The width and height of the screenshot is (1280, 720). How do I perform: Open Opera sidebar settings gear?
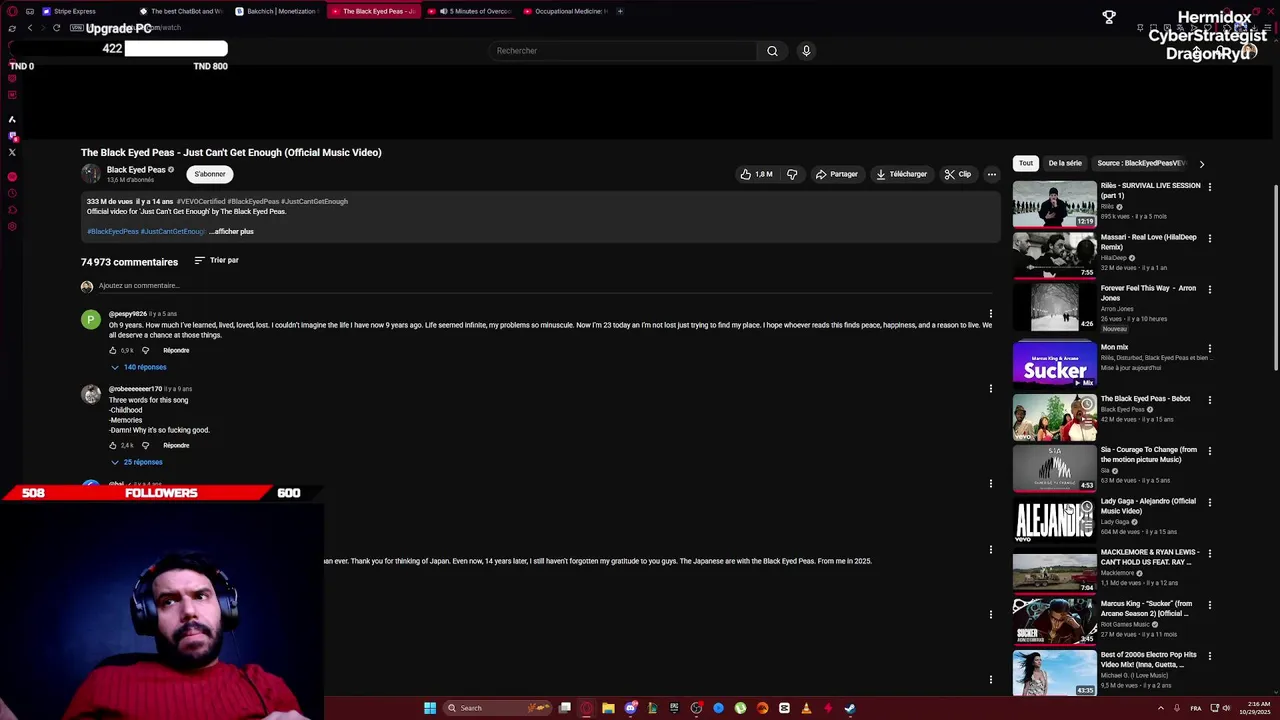[x=12, y=227]
